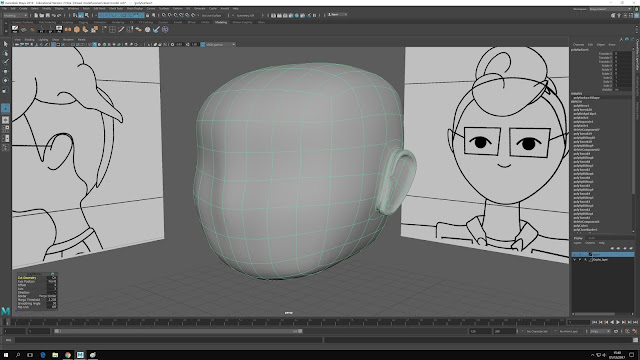This screenshot has height=360, width=640.
Task: Activate the Move tool in toolbox
Action: click(5, 71)
